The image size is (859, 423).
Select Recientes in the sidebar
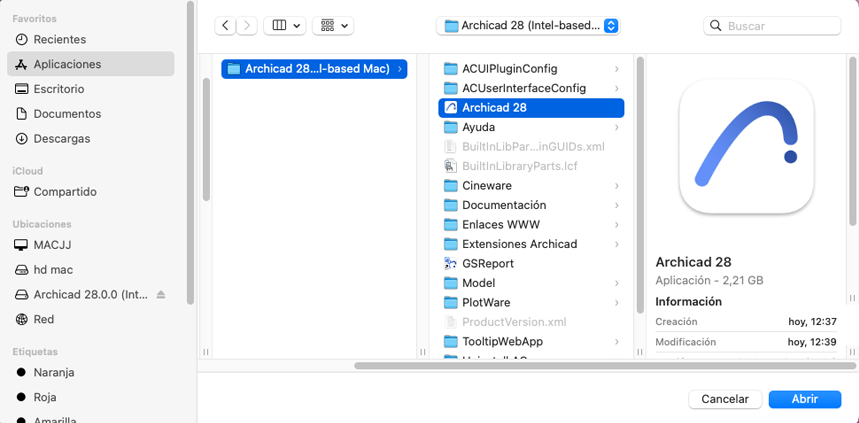(91, 39)
